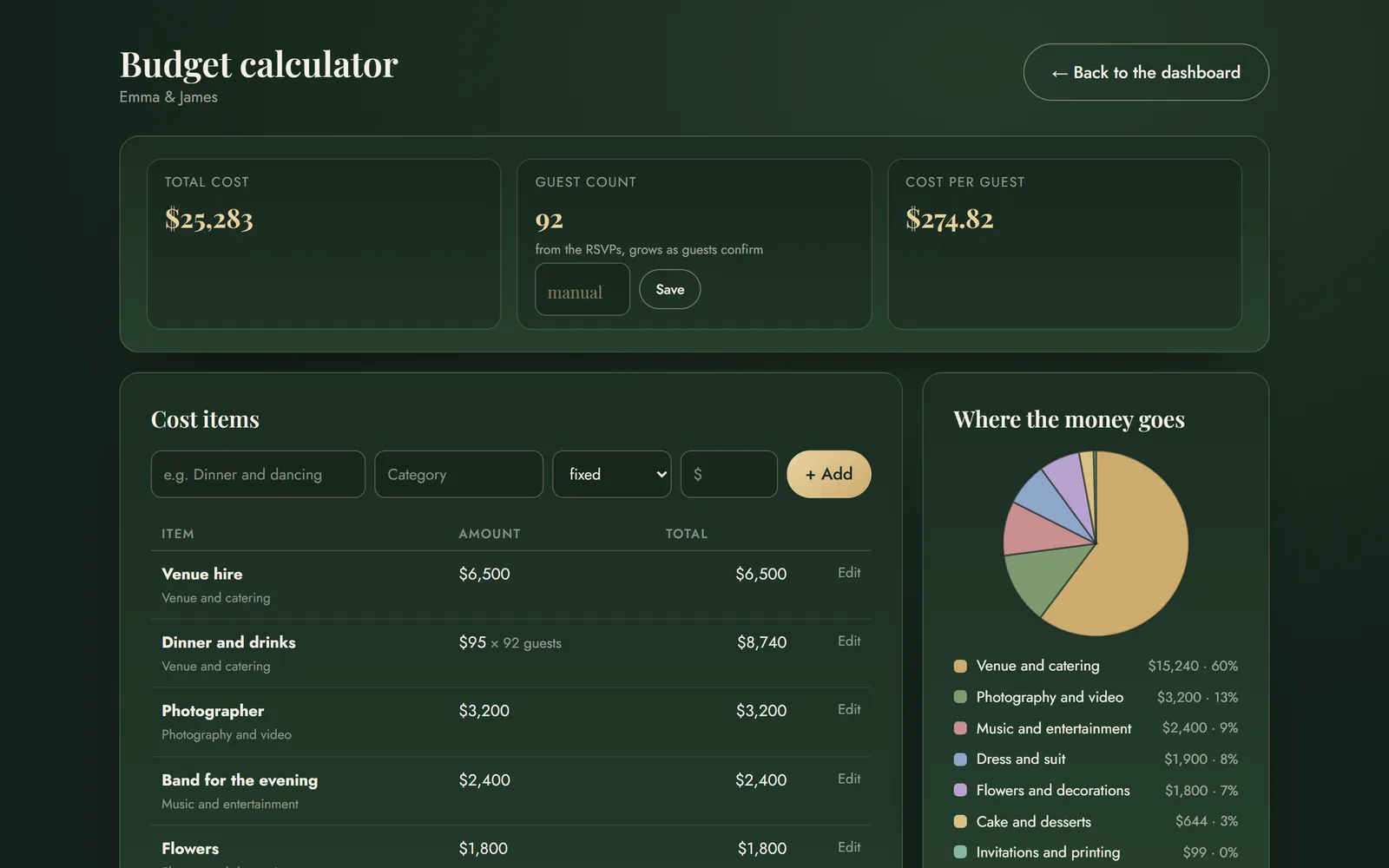Click the 'Emma & James' subtitle
The height and width of the screenshot is (868, 1389).
168,97
